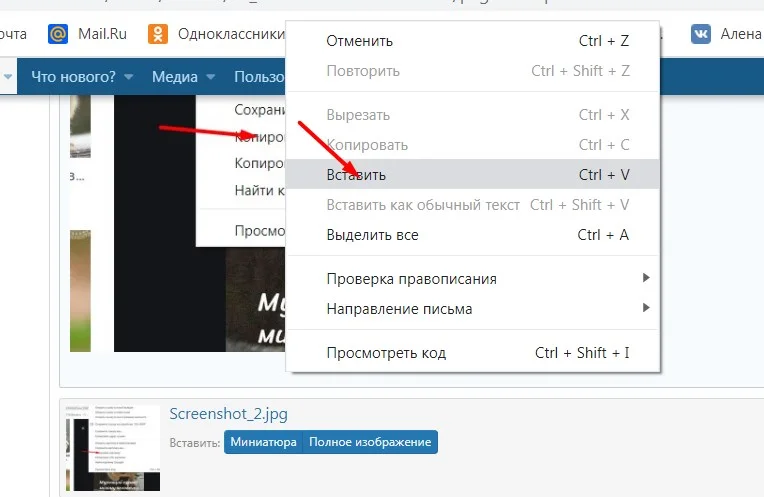Image resolution: width=764 pixels, height=497 pixels.
Task: Insert attachment as Полное изображение
Action: pos(370,442)
